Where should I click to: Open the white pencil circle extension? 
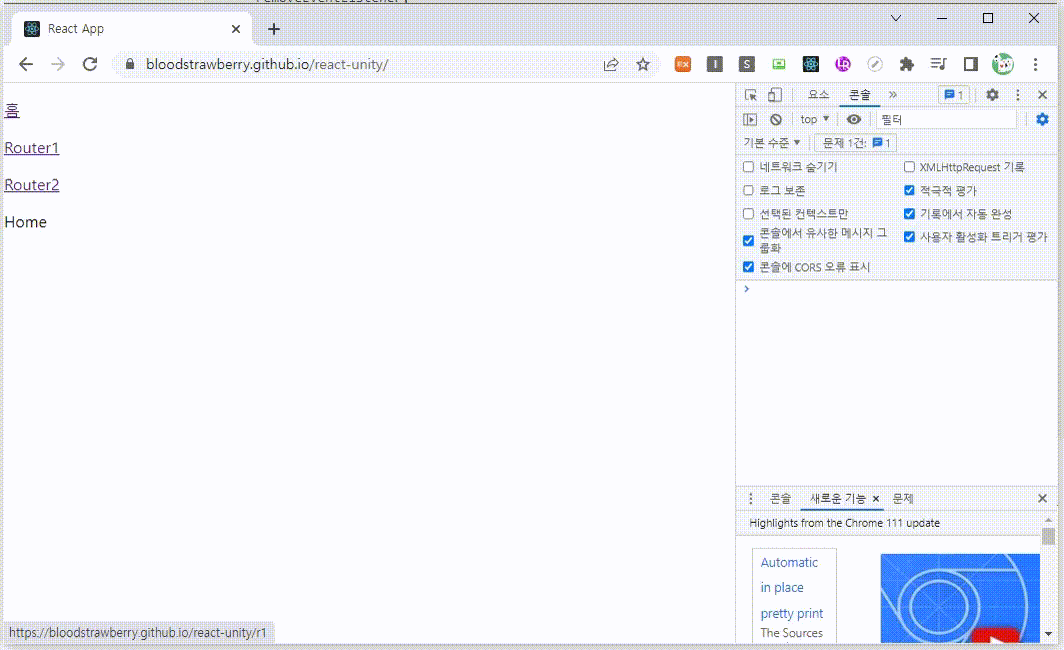pyautogui.click(x=875, y=64)
